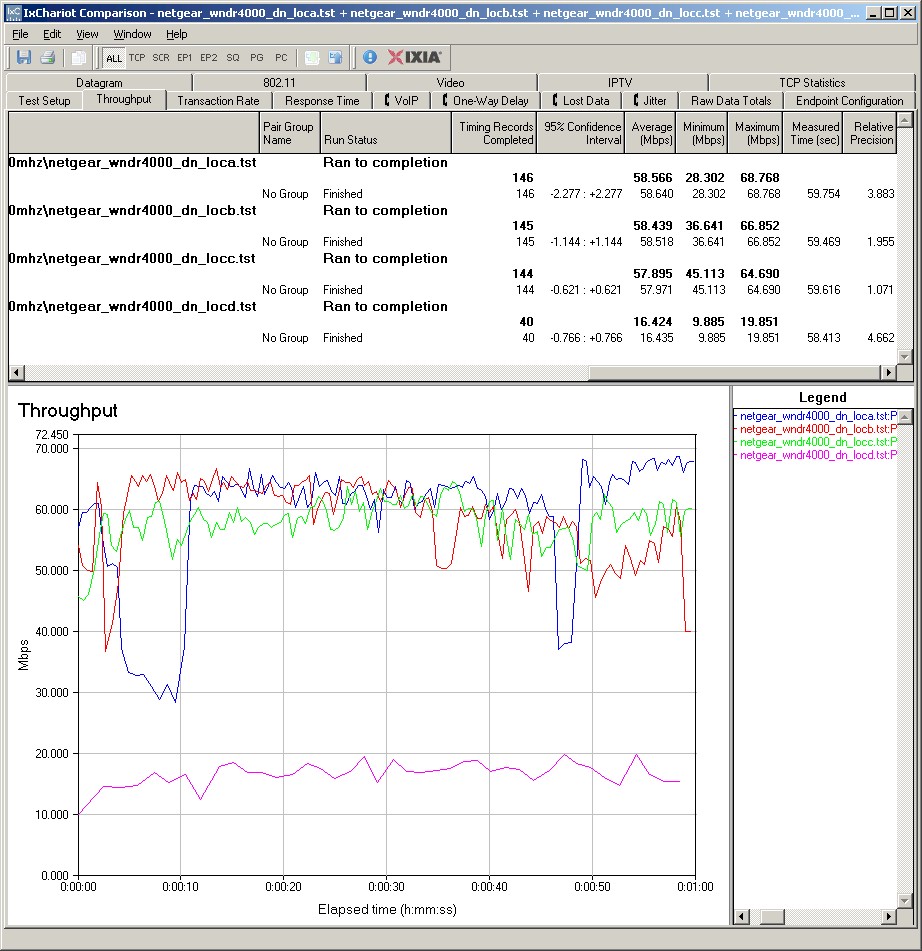Click the 95% Confidence Interval column header
This screenshot has width=922, height=951.
click(581, 133)
